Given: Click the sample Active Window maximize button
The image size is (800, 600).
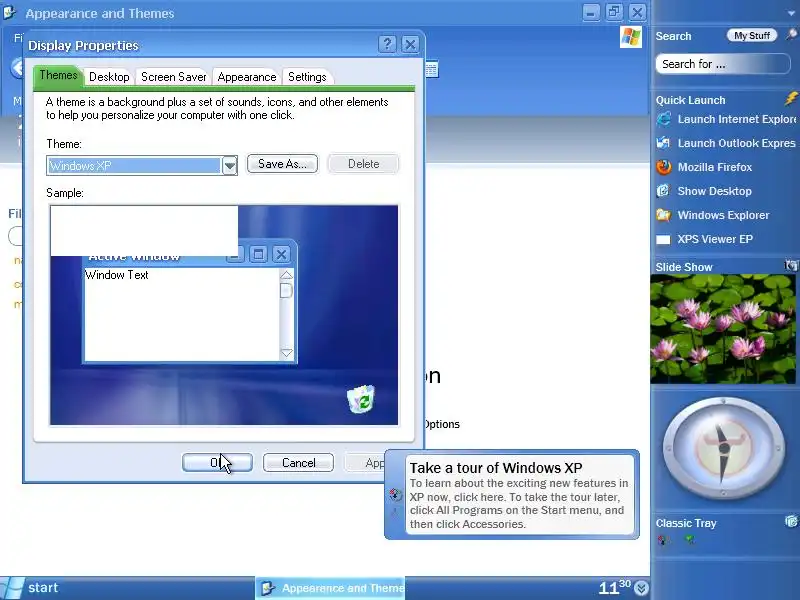Looking at the screenshot, I should click(258, 254).
